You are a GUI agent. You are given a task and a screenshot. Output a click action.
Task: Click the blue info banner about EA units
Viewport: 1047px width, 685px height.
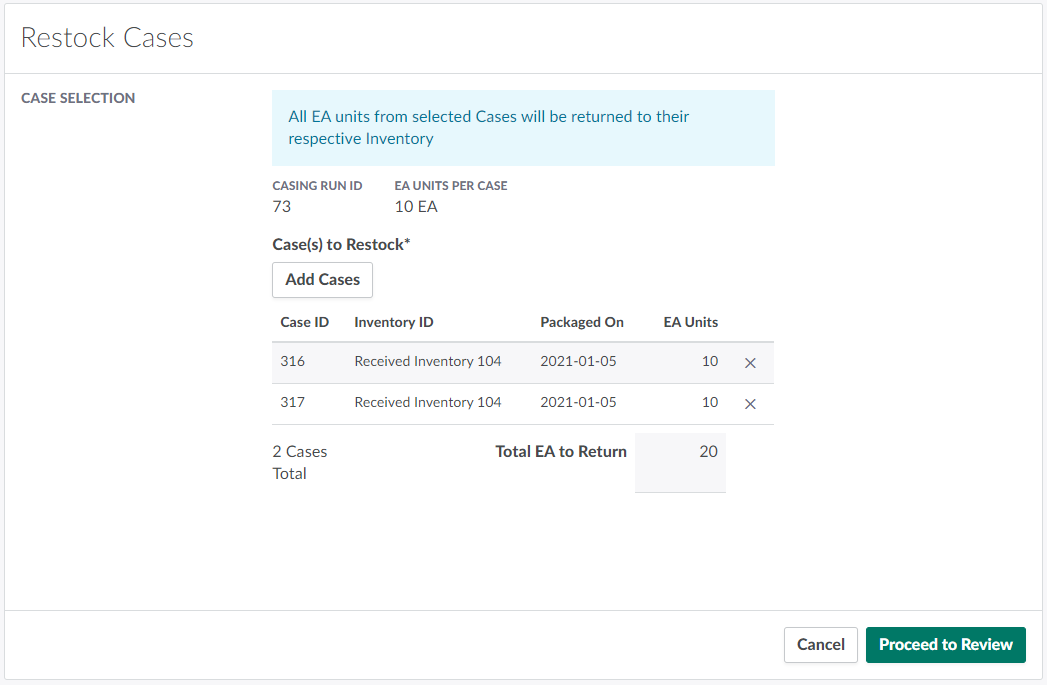click(x=522, y=128)
